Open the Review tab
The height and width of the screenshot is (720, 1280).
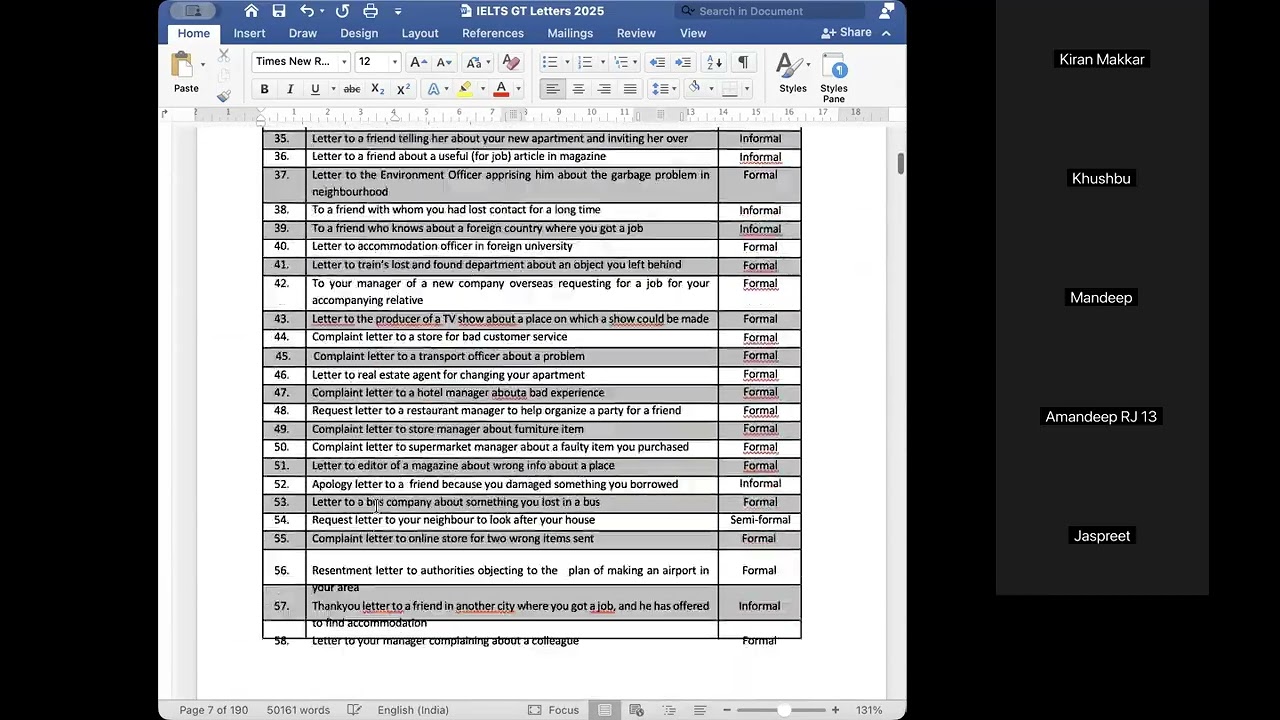[636, 33]
